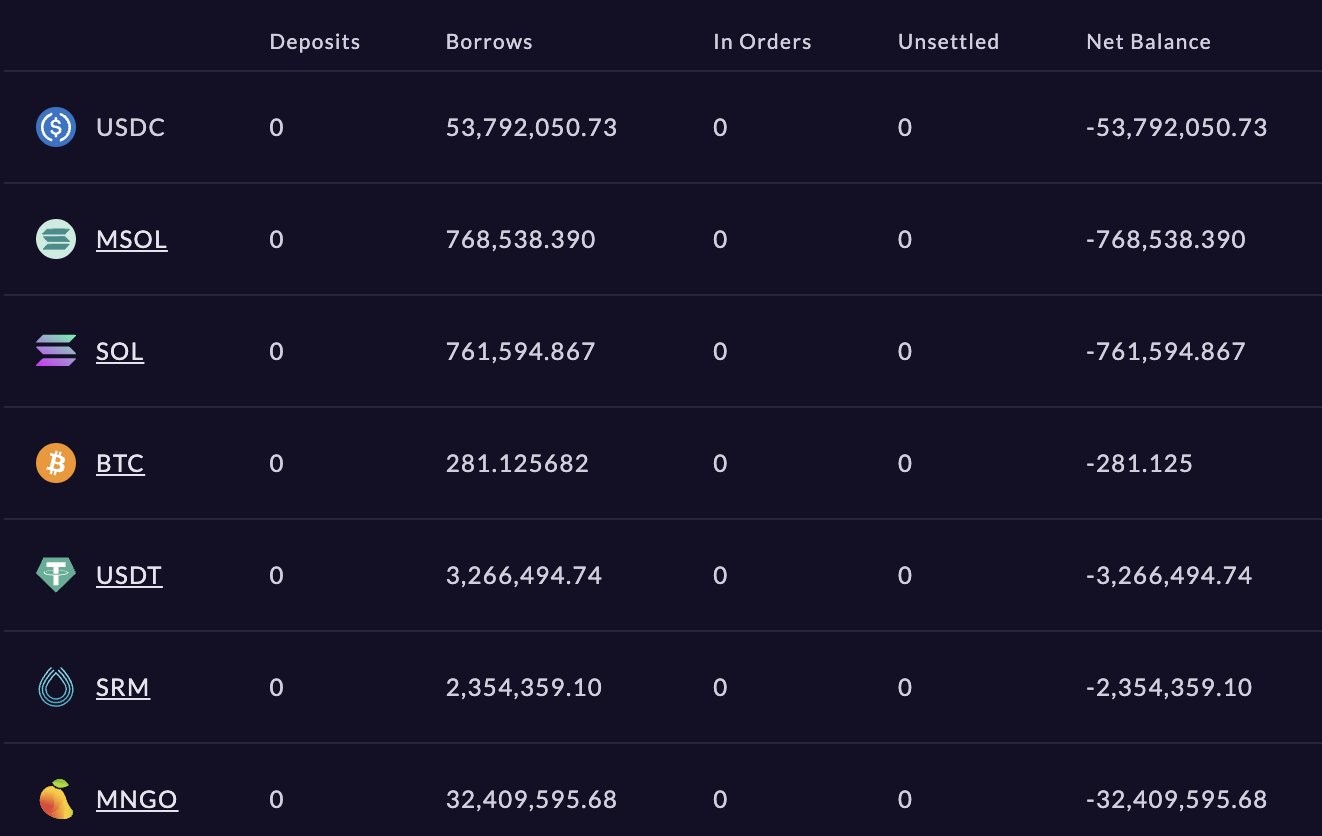Viewport: 1322px width, 836px height.
Task: Select USDC borrows value 53,792,050.73
Action: 531,128
